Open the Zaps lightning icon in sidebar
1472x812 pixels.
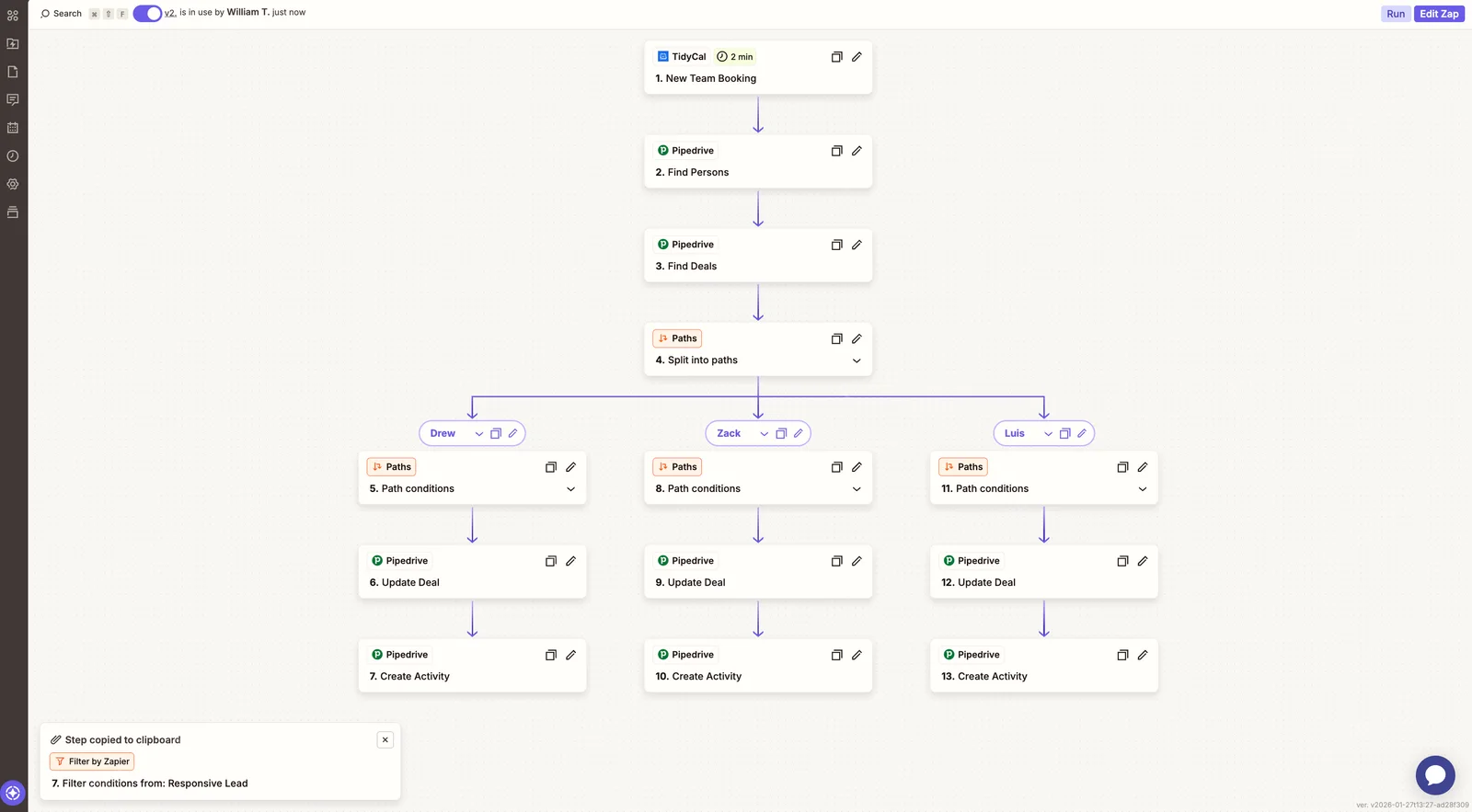13,43
